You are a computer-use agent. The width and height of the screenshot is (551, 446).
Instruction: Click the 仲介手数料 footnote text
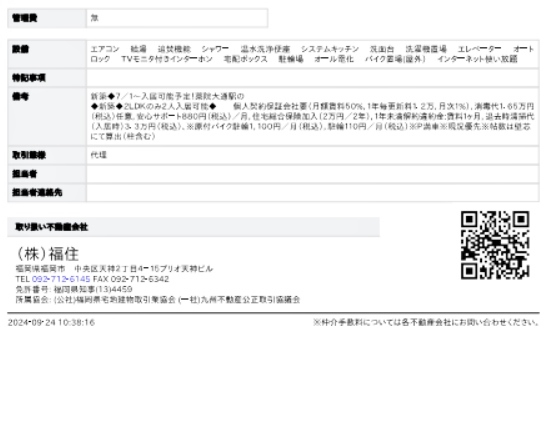click(x=426, y=322)
